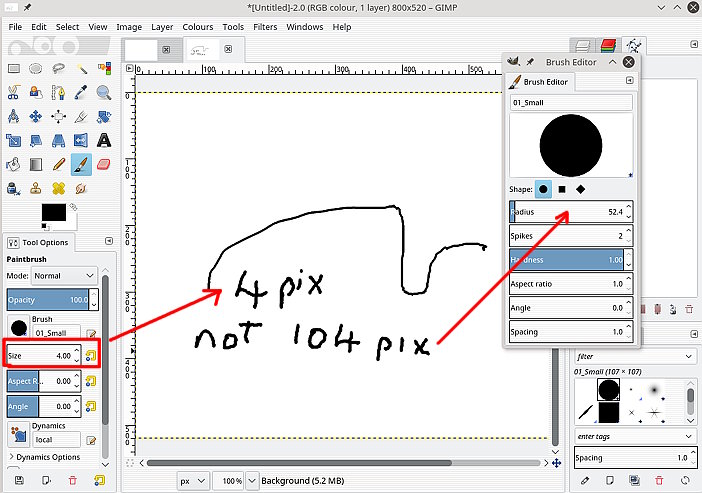Image resolution: width=702 pixels, height=493 pixels.
Task: Select the Zoom magnifier tool
Action: [103, 93]
